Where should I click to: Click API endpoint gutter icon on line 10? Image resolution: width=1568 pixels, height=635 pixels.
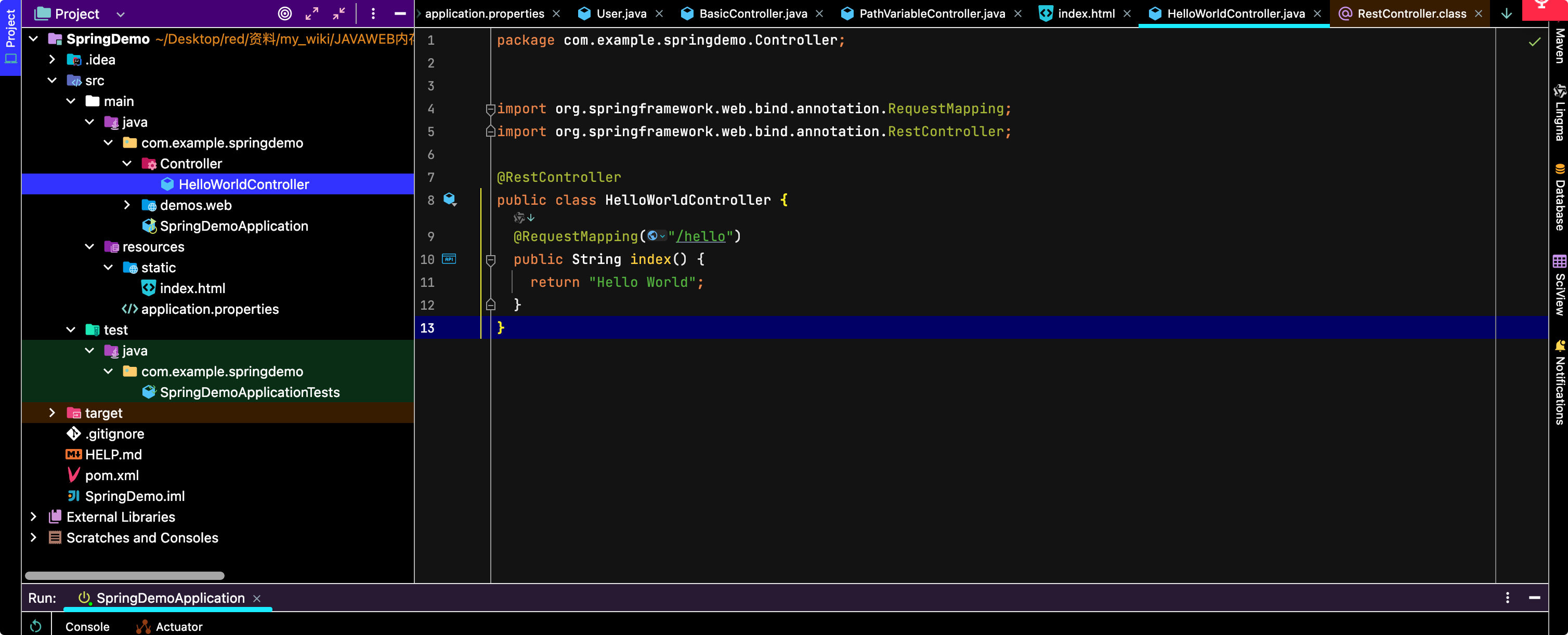[x=449, y=258]
